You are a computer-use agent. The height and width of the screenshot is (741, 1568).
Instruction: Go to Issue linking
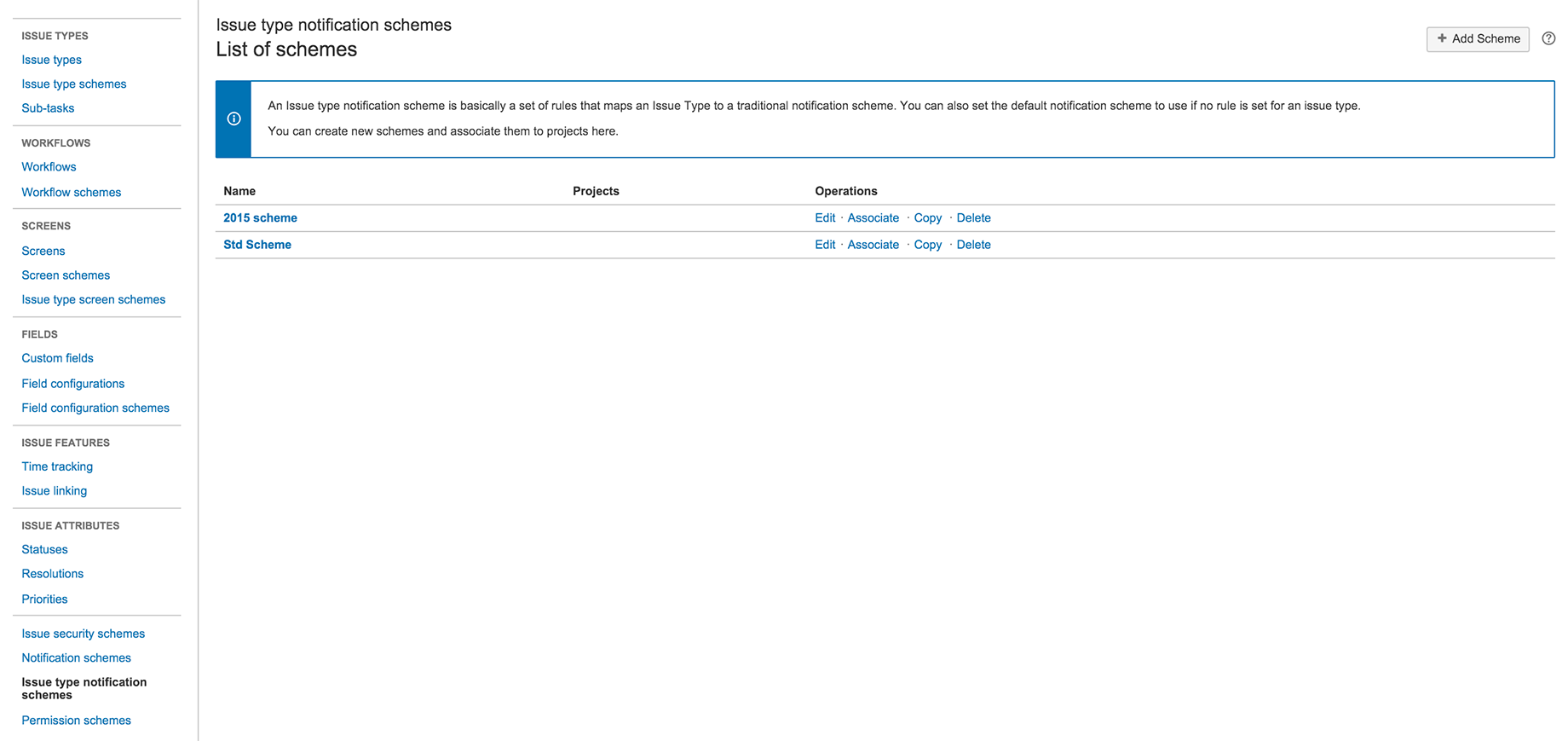[x=54, y=491]
